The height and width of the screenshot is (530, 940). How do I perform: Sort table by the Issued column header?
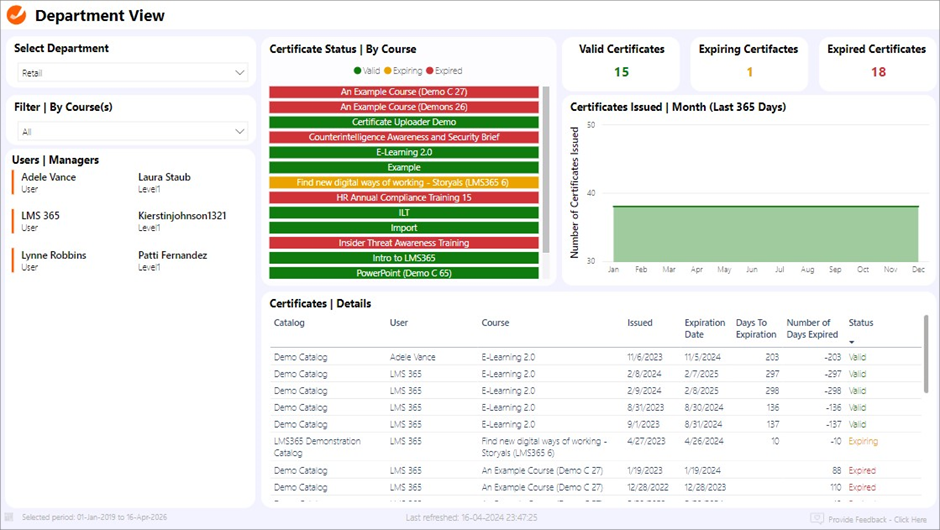(639, 323)
